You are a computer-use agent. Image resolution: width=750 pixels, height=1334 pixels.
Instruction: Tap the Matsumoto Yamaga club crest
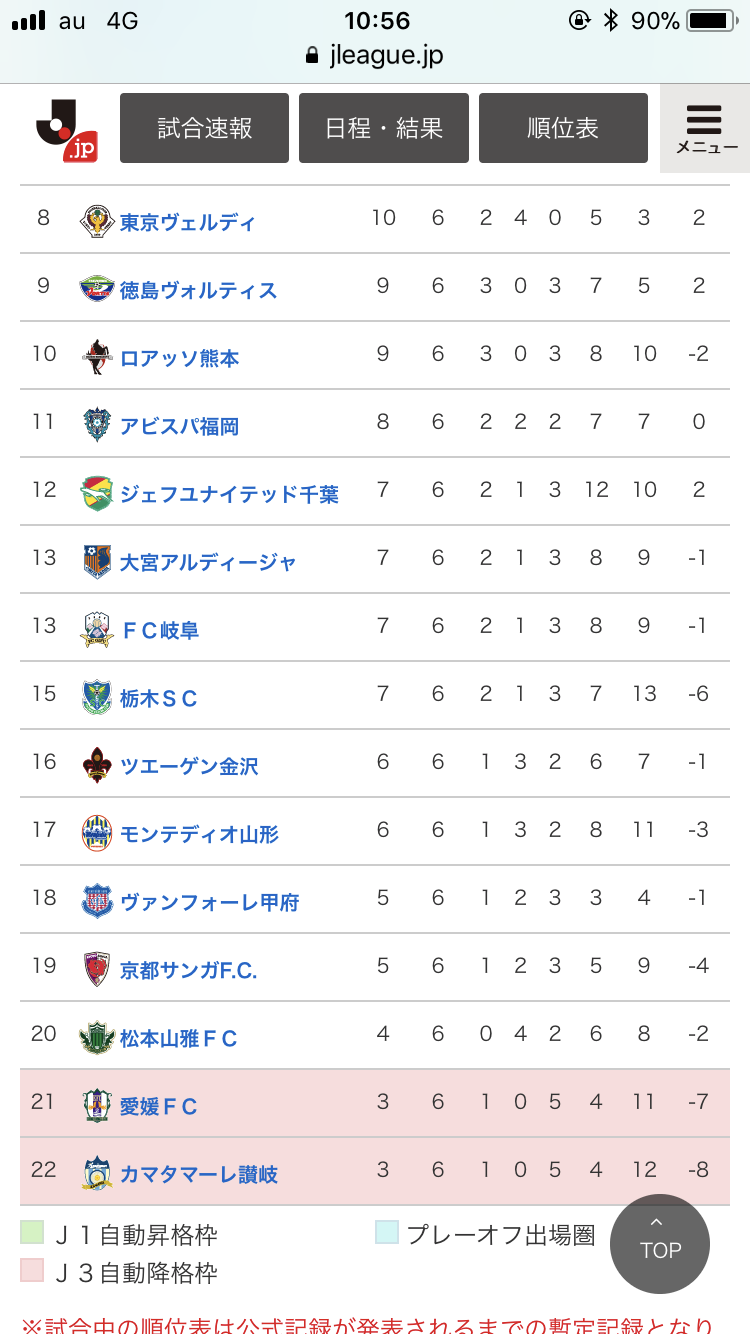(97, 1038)
